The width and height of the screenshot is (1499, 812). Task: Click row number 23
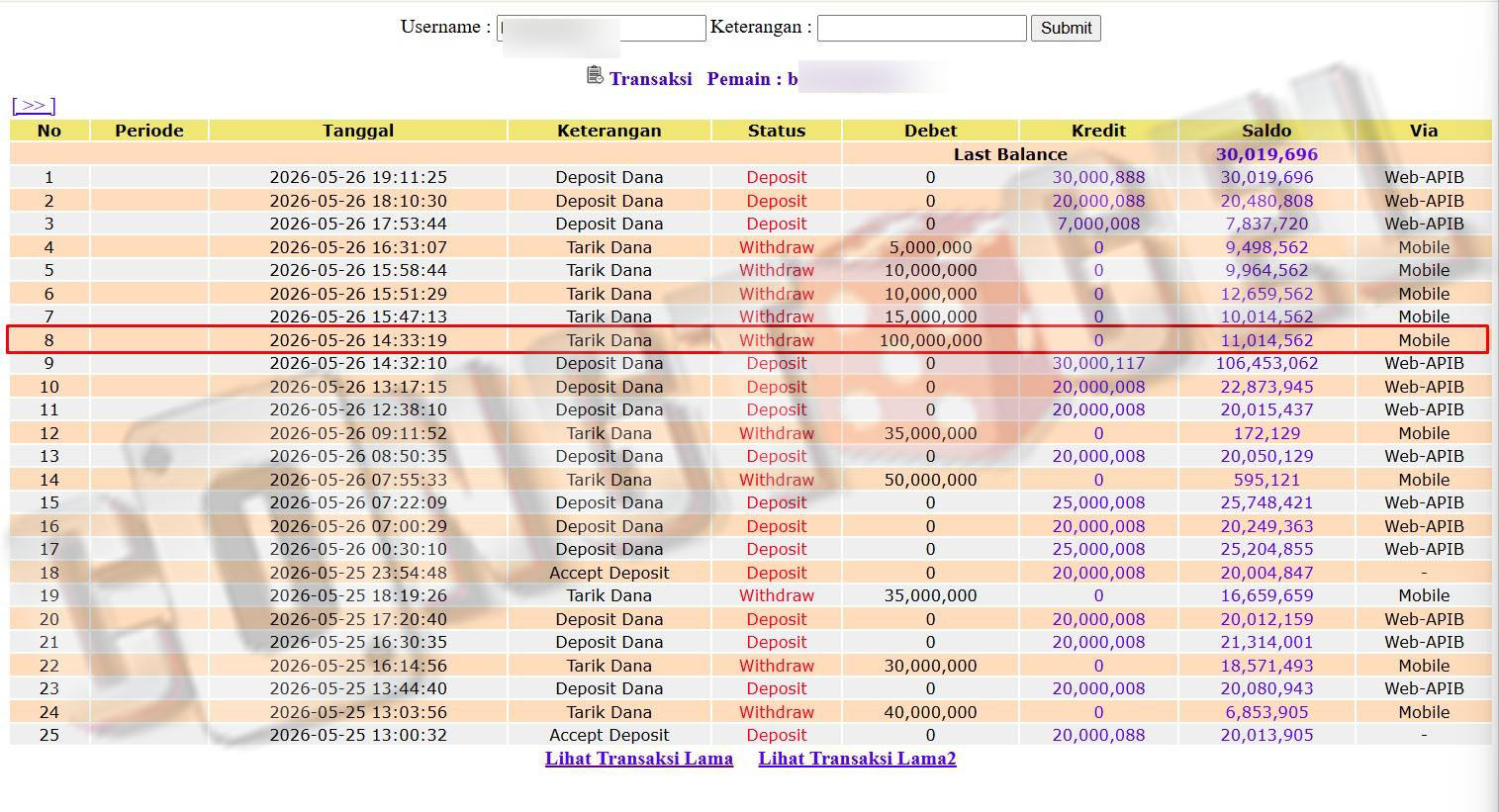[49, 688]
